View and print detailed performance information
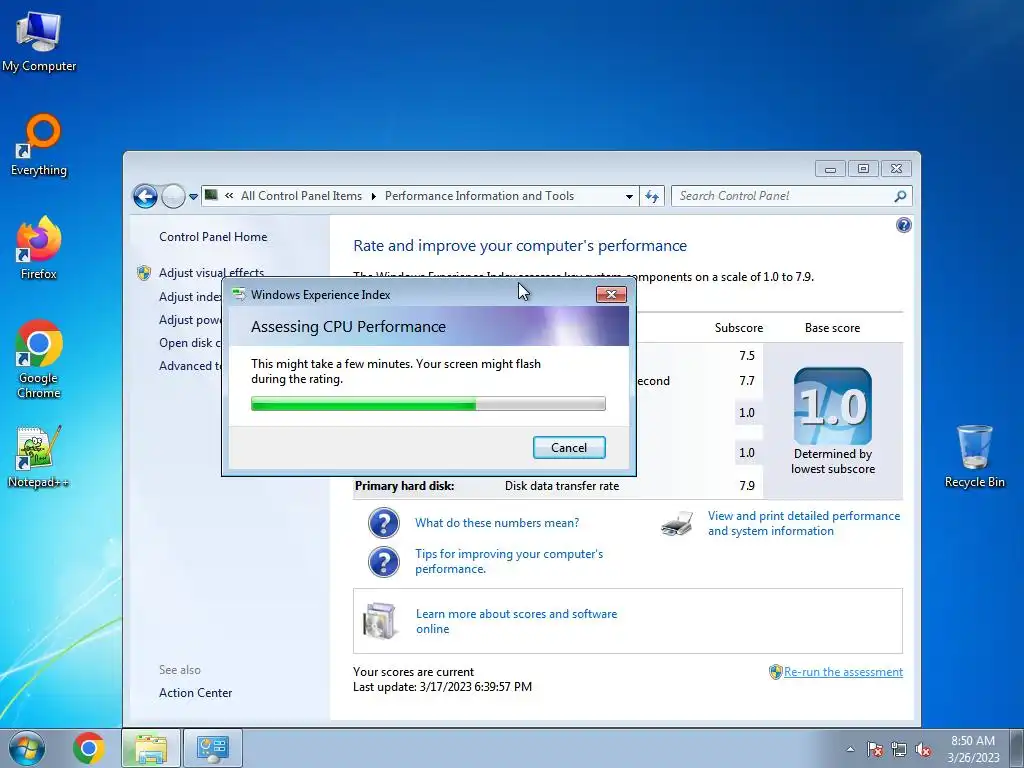This screenshot has height=768, width=1024. pyautogui.click(x=804, y=523)
